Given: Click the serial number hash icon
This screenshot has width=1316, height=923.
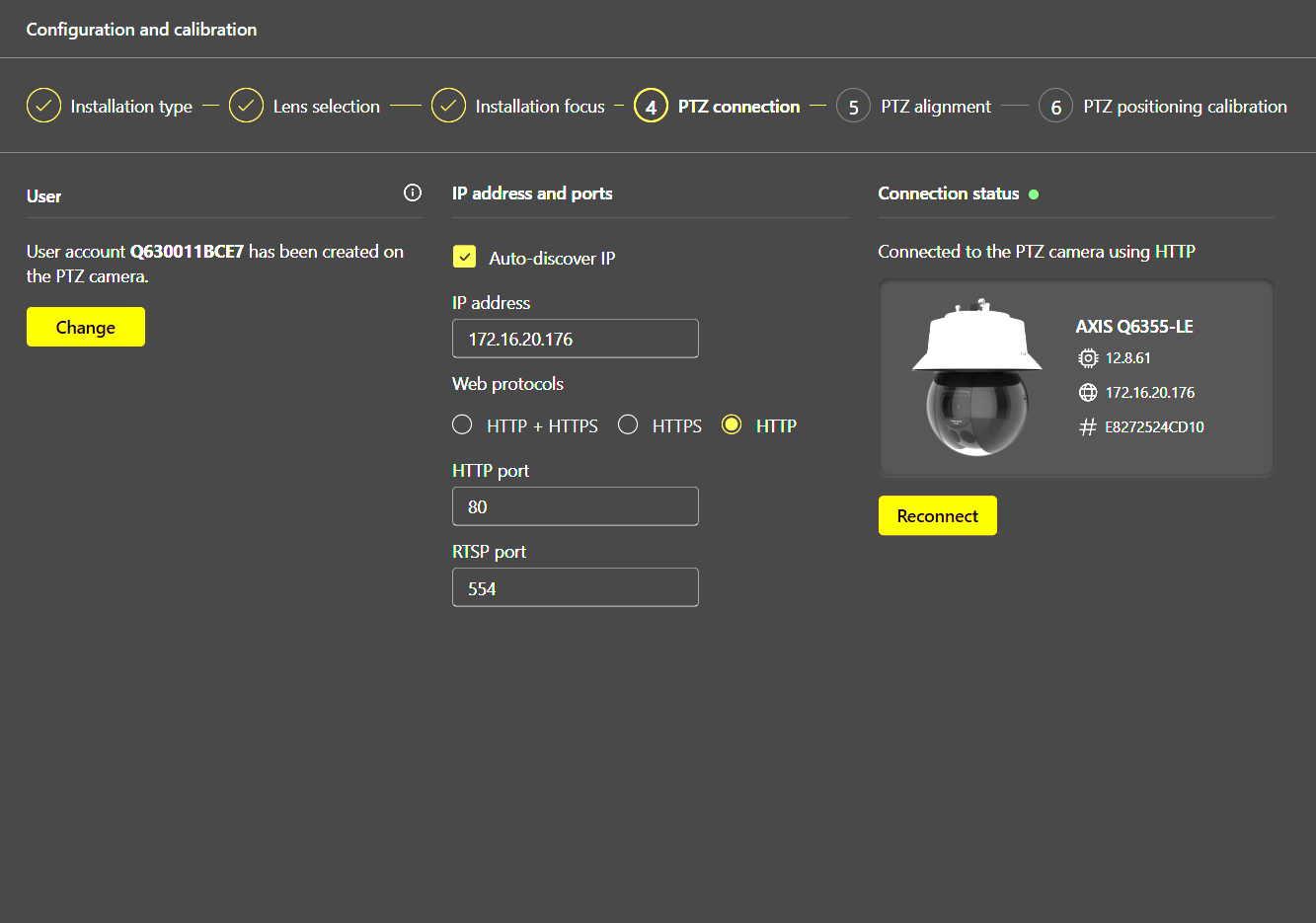Looking at the screenshot, I should click(1088, 427).
